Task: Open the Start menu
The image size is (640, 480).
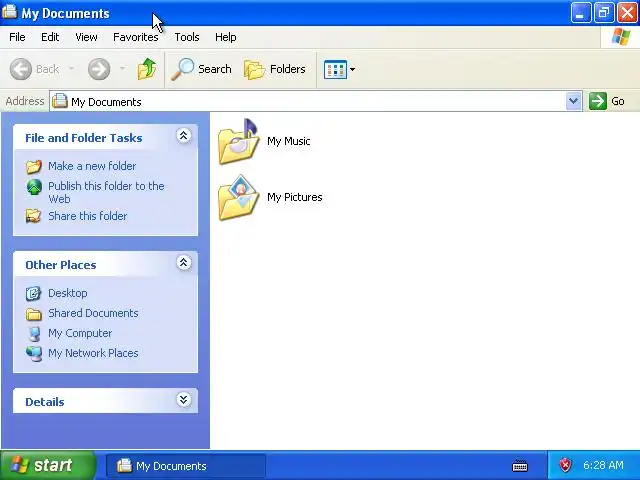Action: coord(48,465)
